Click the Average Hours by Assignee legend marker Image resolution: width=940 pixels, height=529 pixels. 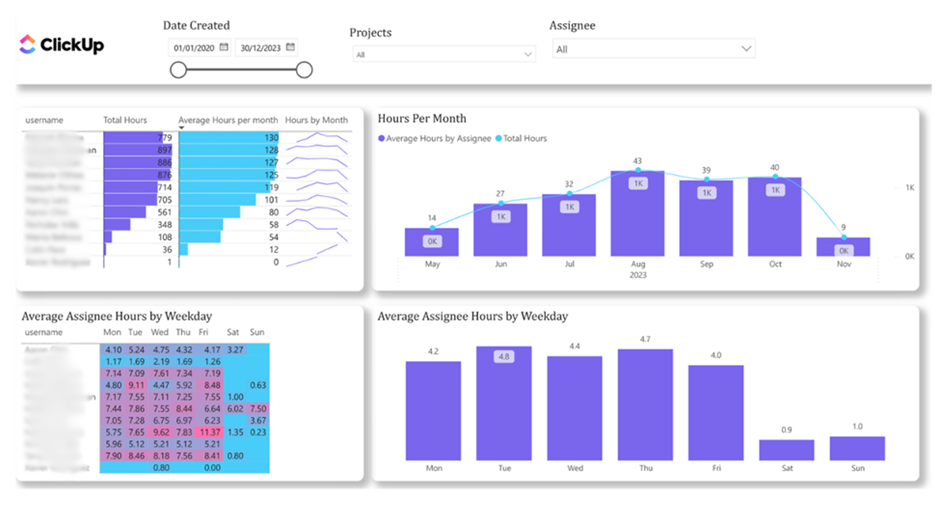(381, 139)
